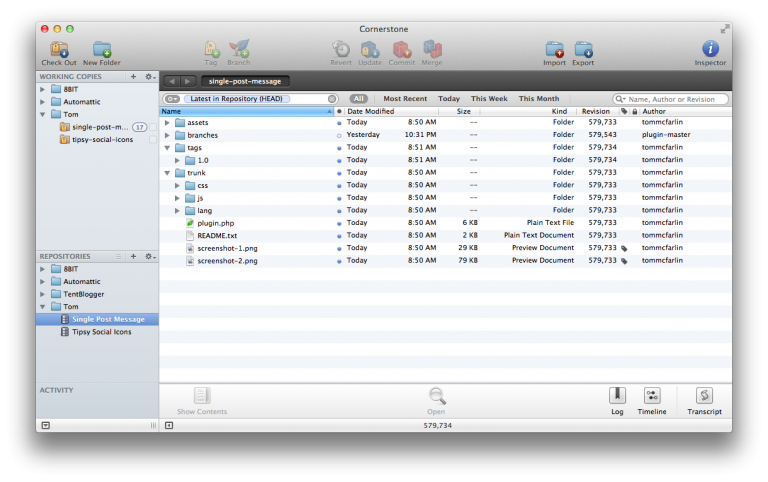This screenshot has height=482, width=768.
Task: Expand 8BIT in Working Copies
Action: (43, 89)
